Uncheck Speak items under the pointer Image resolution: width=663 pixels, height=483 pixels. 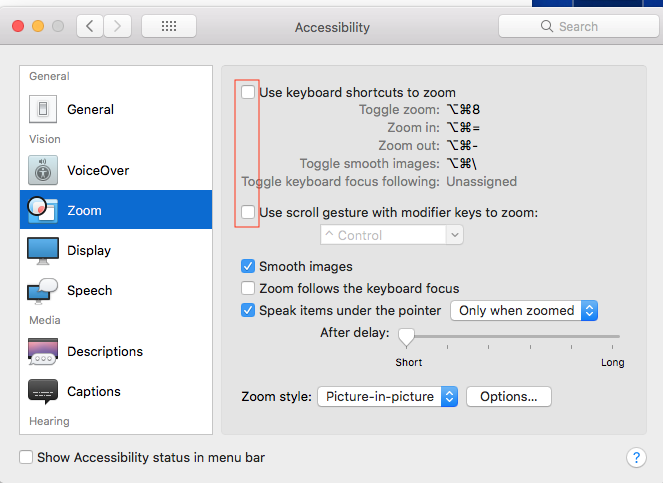coord(248,310)
